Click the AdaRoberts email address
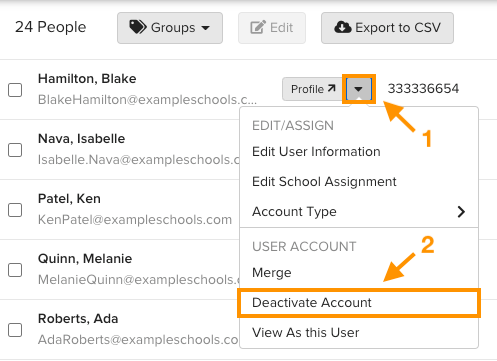Screen dimensions: 497x361 (x=138, y=340)
